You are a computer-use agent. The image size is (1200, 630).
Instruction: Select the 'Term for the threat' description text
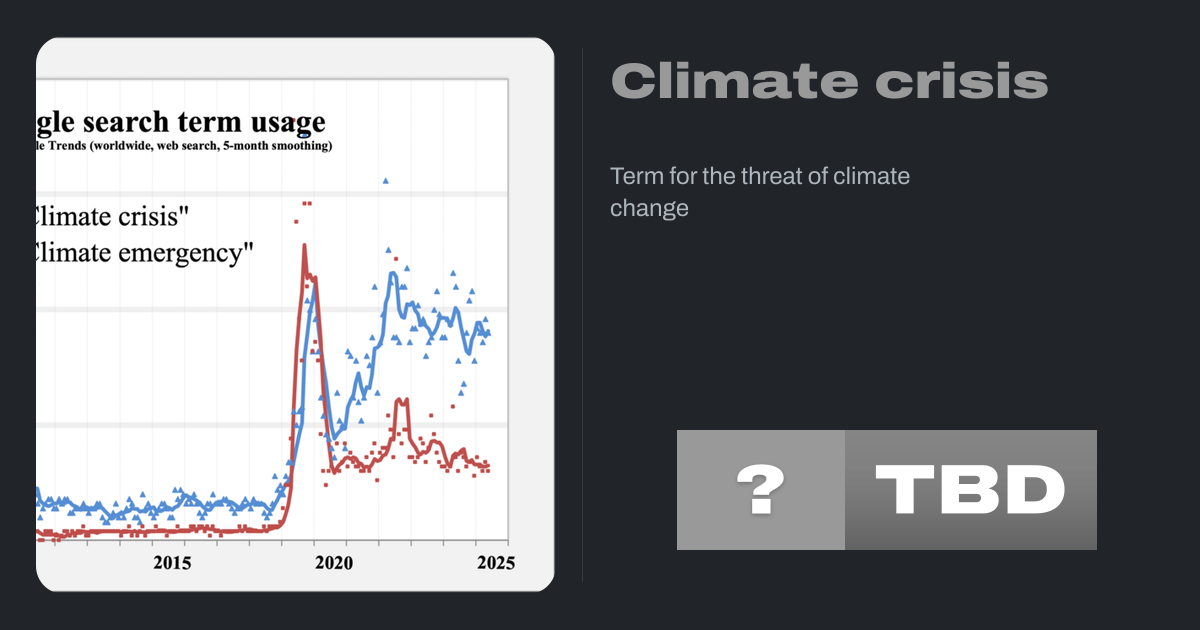760,192
